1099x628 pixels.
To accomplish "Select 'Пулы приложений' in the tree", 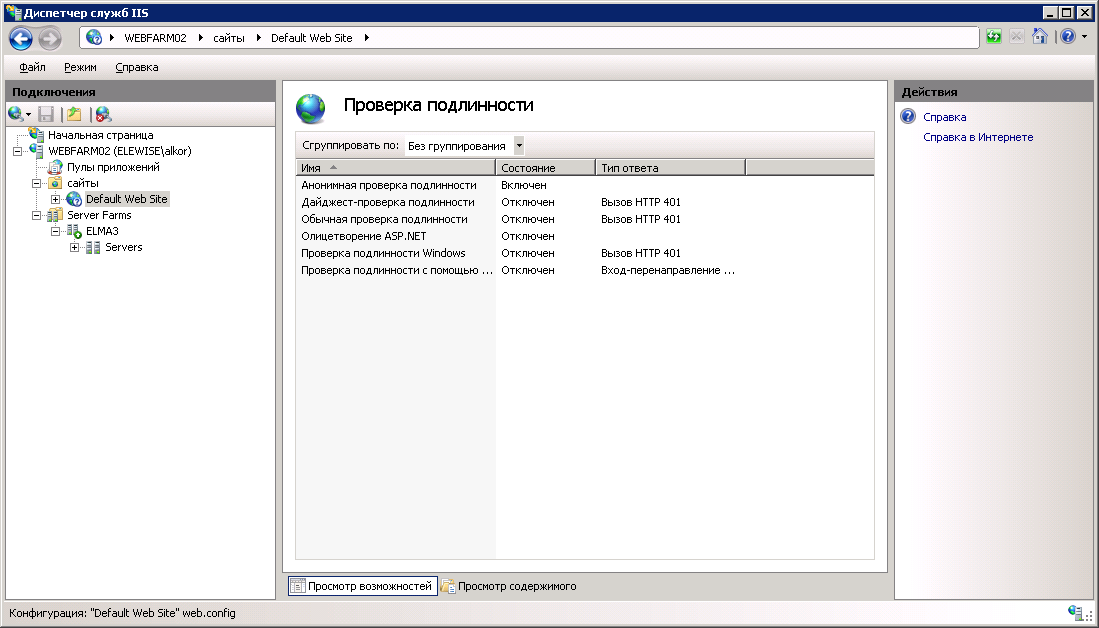I will click(113, 167).
